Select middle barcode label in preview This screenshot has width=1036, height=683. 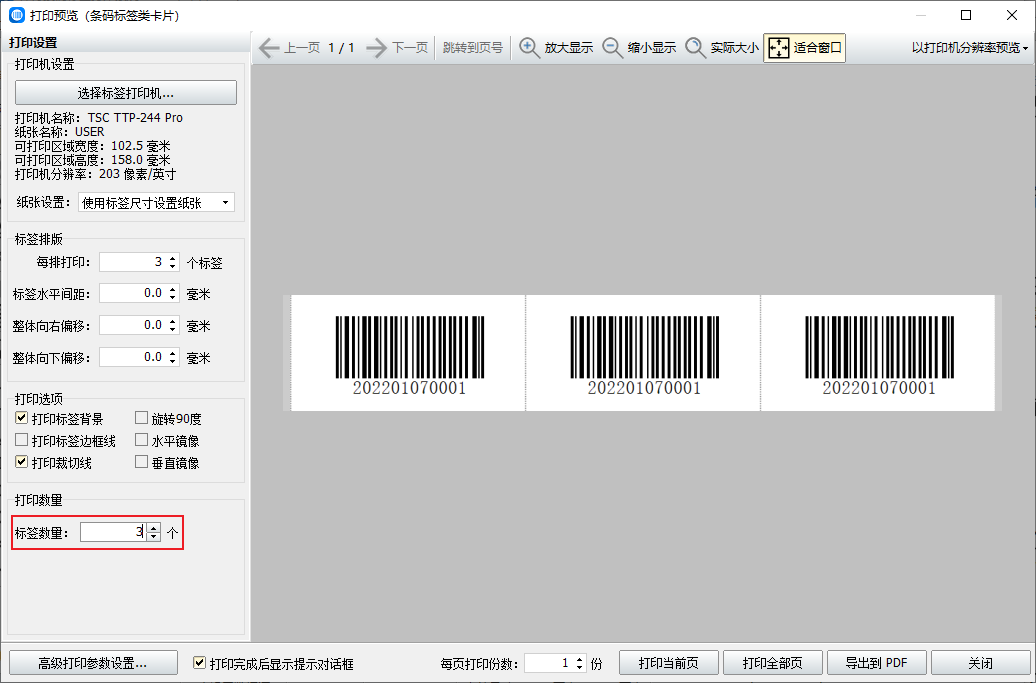[x=644, y=353]
